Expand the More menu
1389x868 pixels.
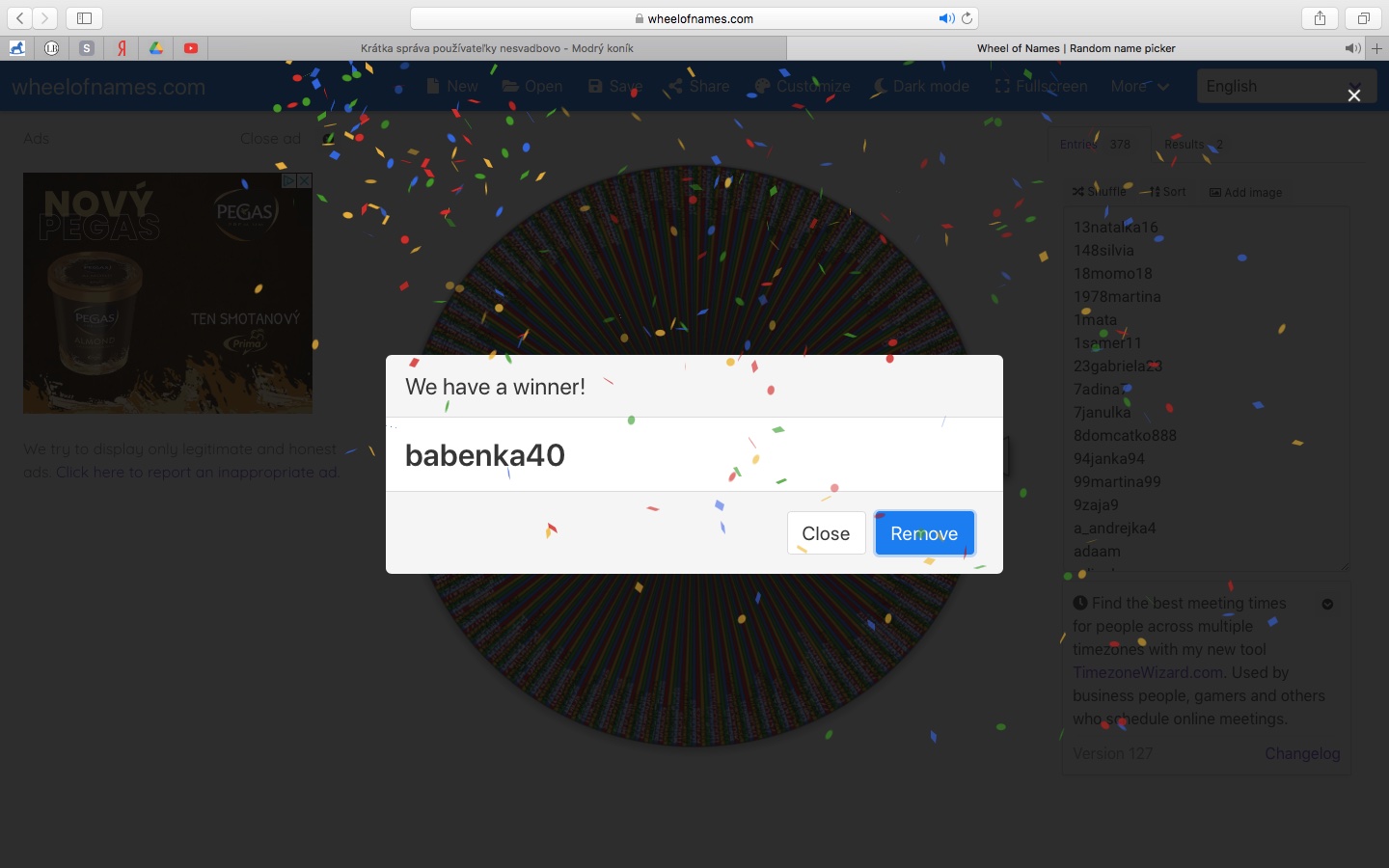[1139, 86]
